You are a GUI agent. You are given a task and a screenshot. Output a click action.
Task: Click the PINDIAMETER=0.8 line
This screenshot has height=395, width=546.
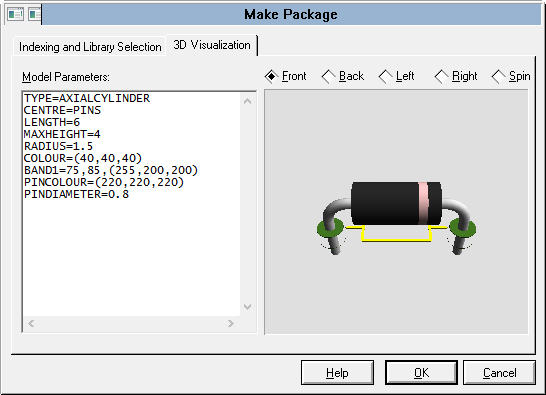coord(76,194)
